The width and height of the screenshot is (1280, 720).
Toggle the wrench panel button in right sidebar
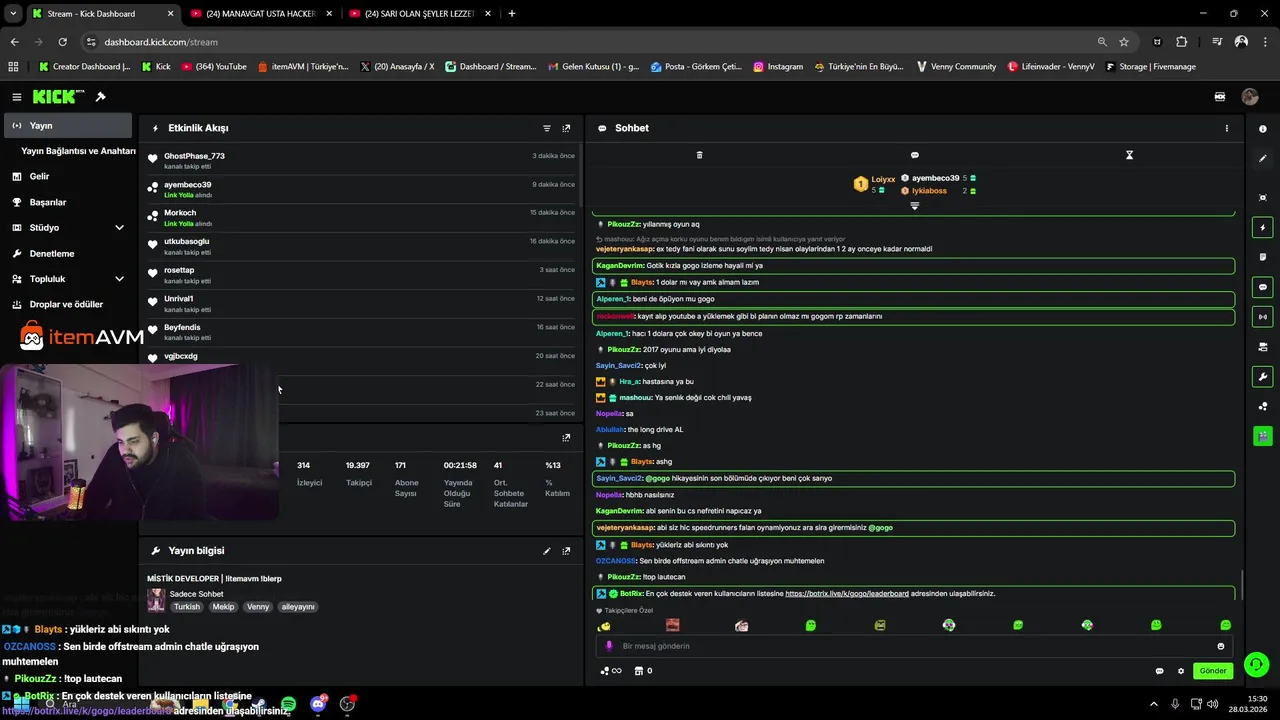1263,377
